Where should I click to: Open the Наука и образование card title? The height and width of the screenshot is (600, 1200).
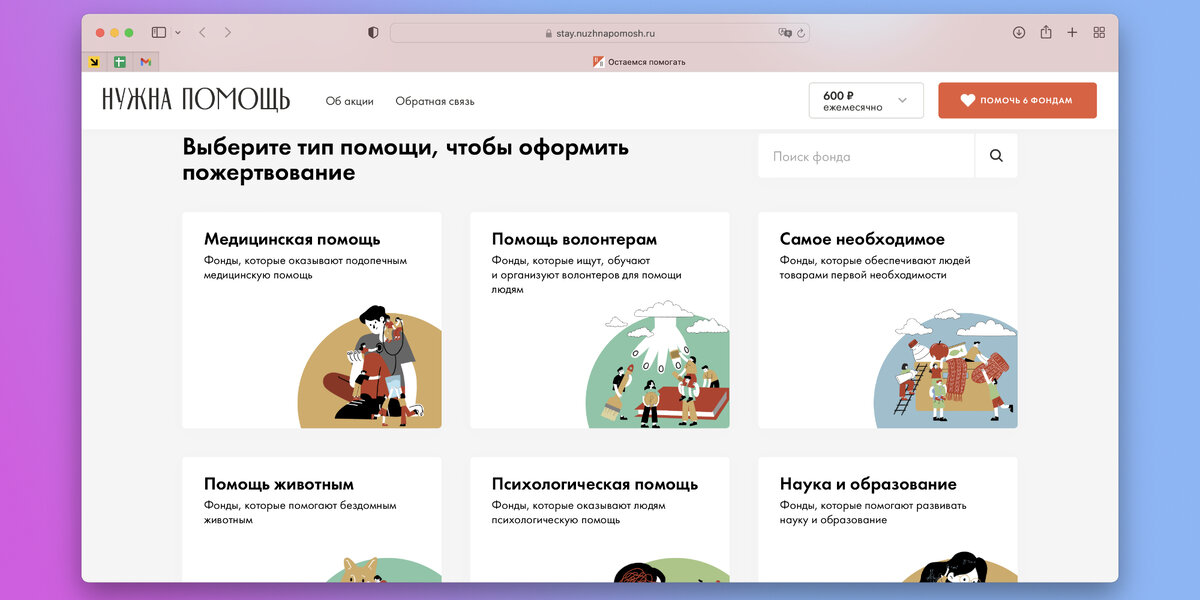click(868, 484)
